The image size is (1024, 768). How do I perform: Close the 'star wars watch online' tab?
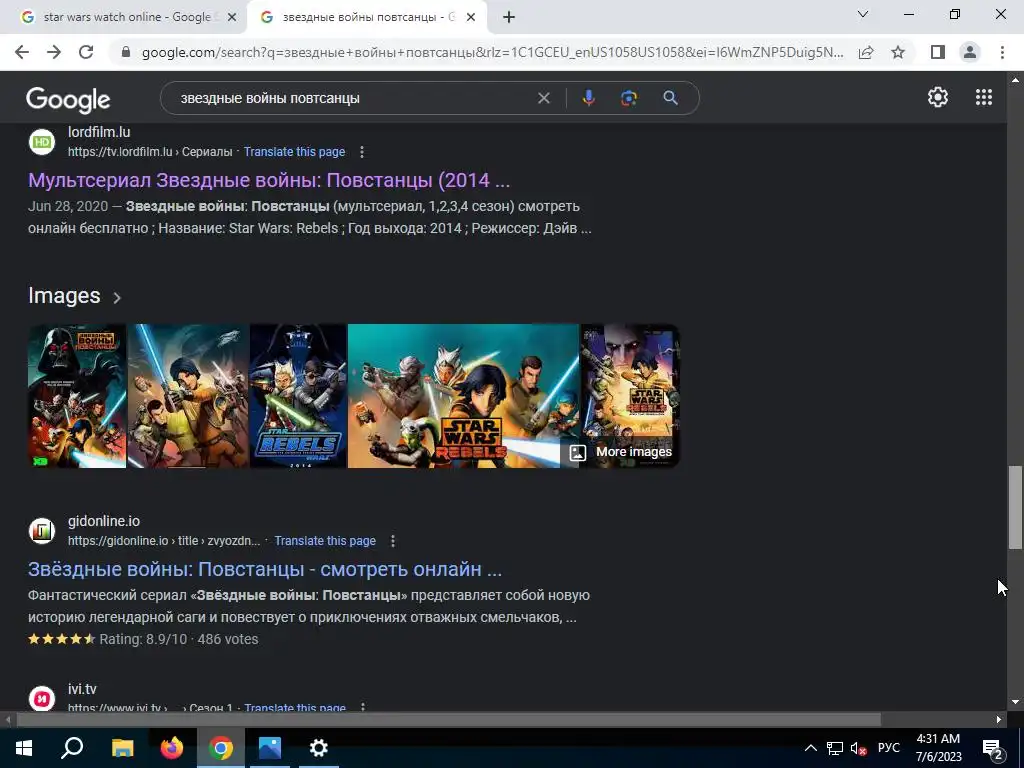[232, 18]
